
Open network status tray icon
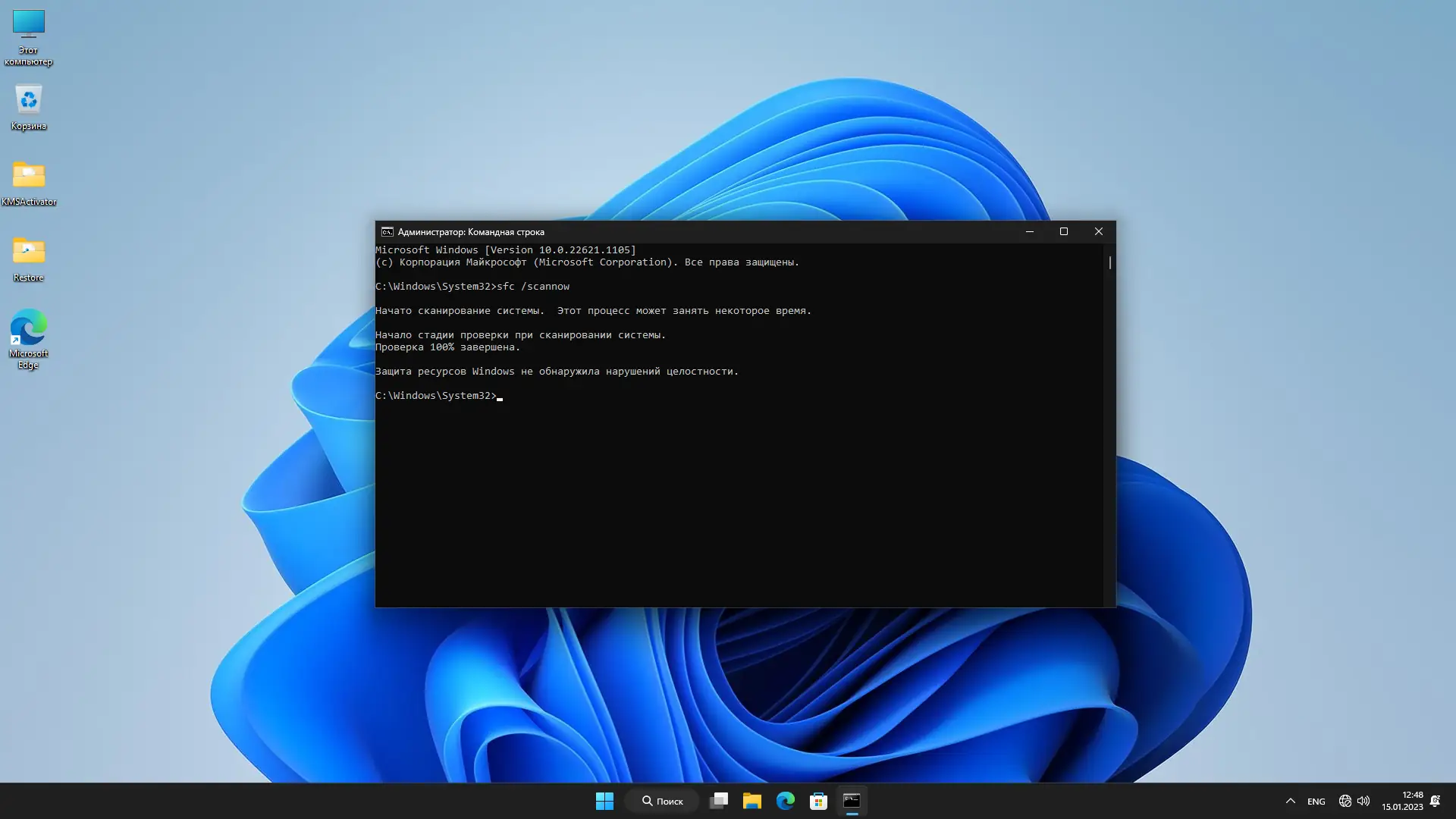pos(1345,801)
